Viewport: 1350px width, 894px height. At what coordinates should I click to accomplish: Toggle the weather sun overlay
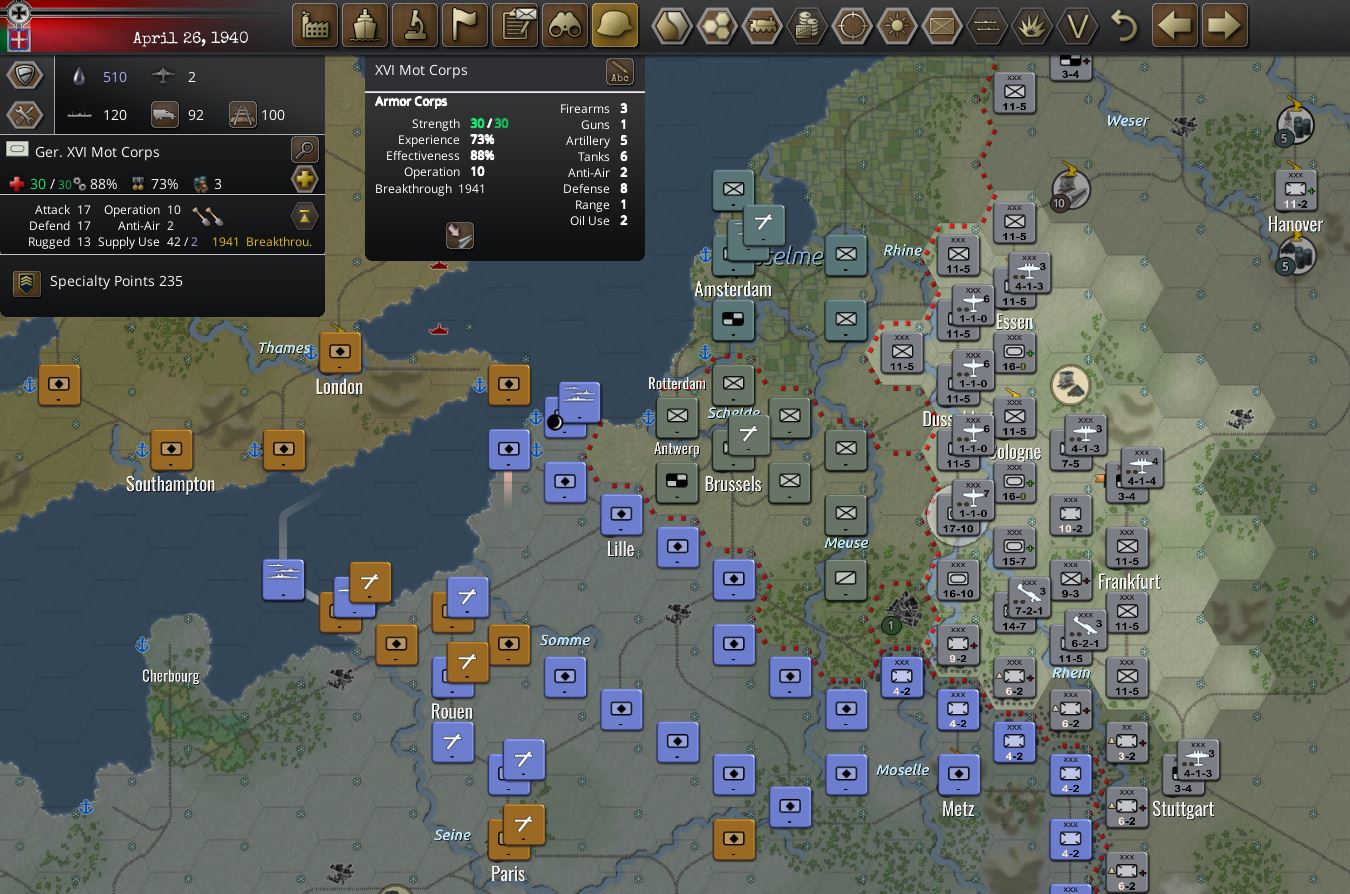point(897,26)
